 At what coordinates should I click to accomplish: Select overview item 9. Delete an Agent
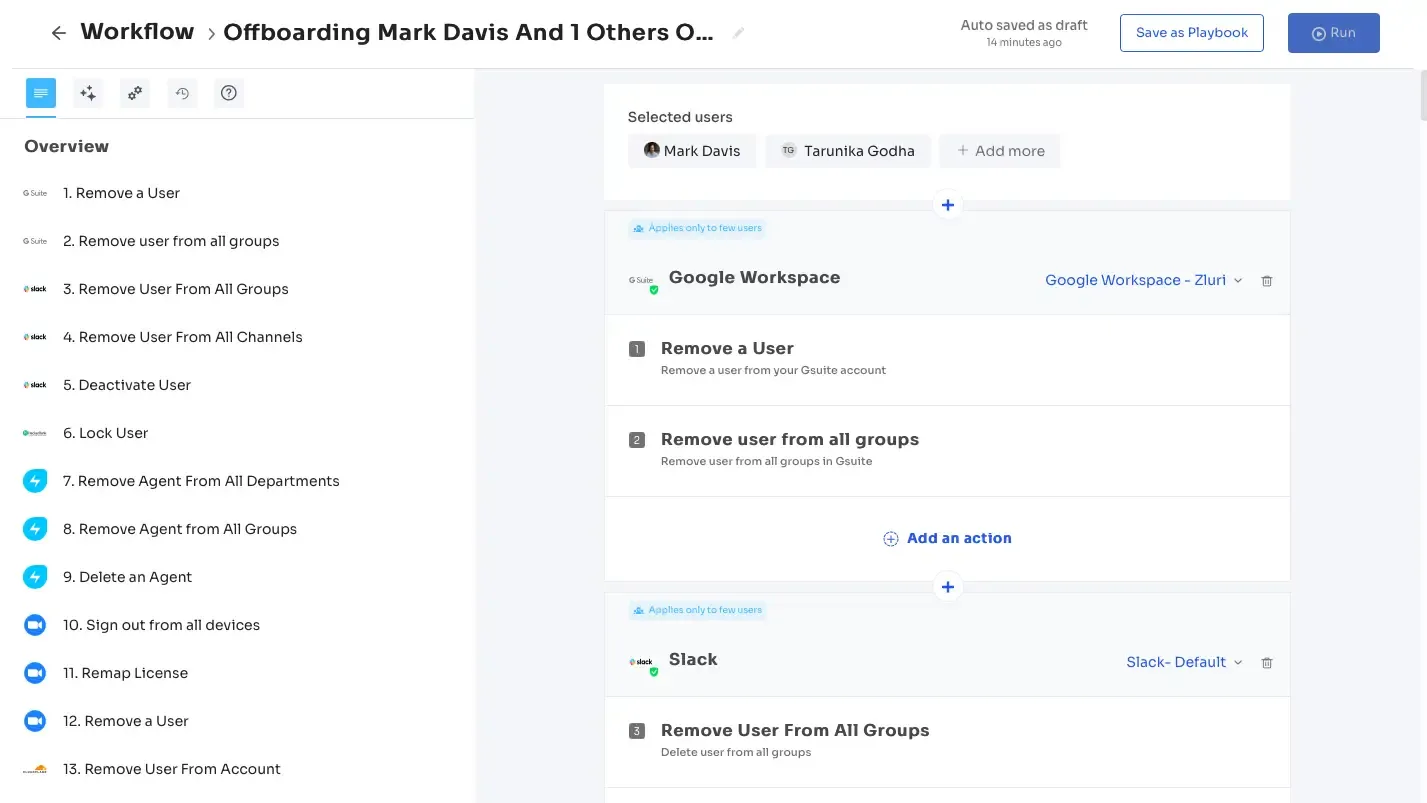click(x=127, y=577)
